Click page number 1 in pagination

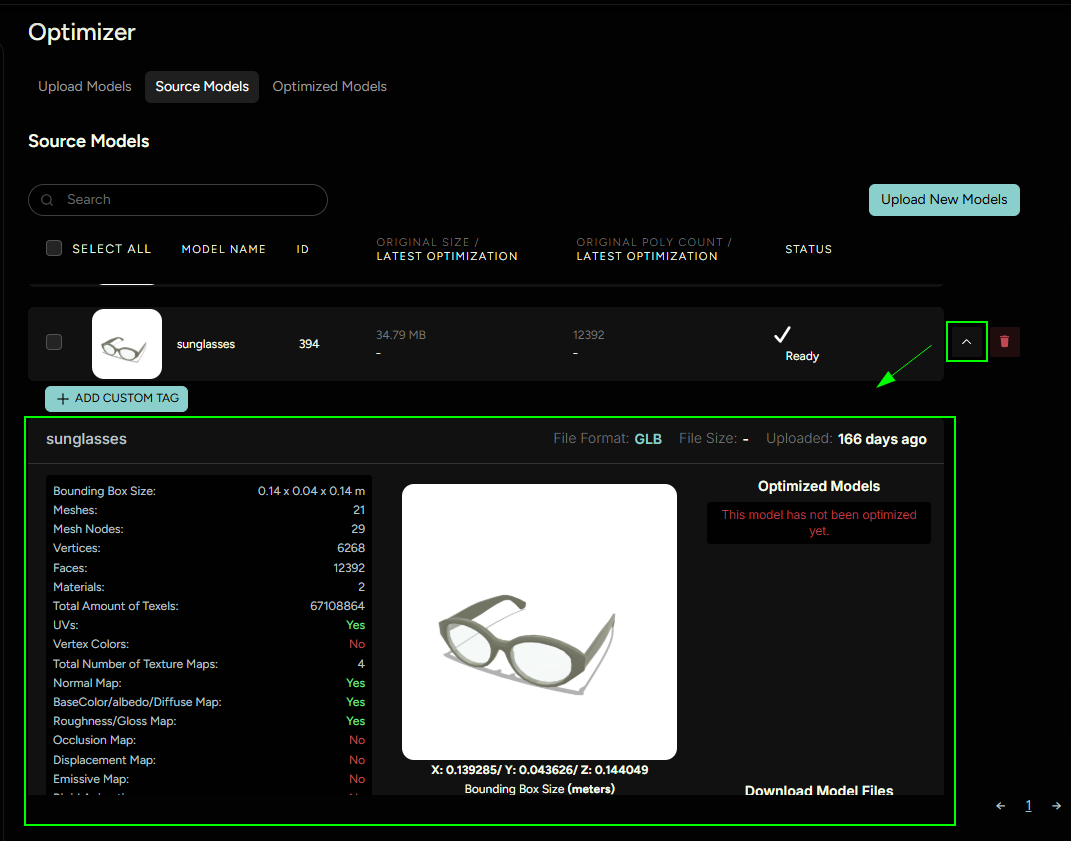1028,806
